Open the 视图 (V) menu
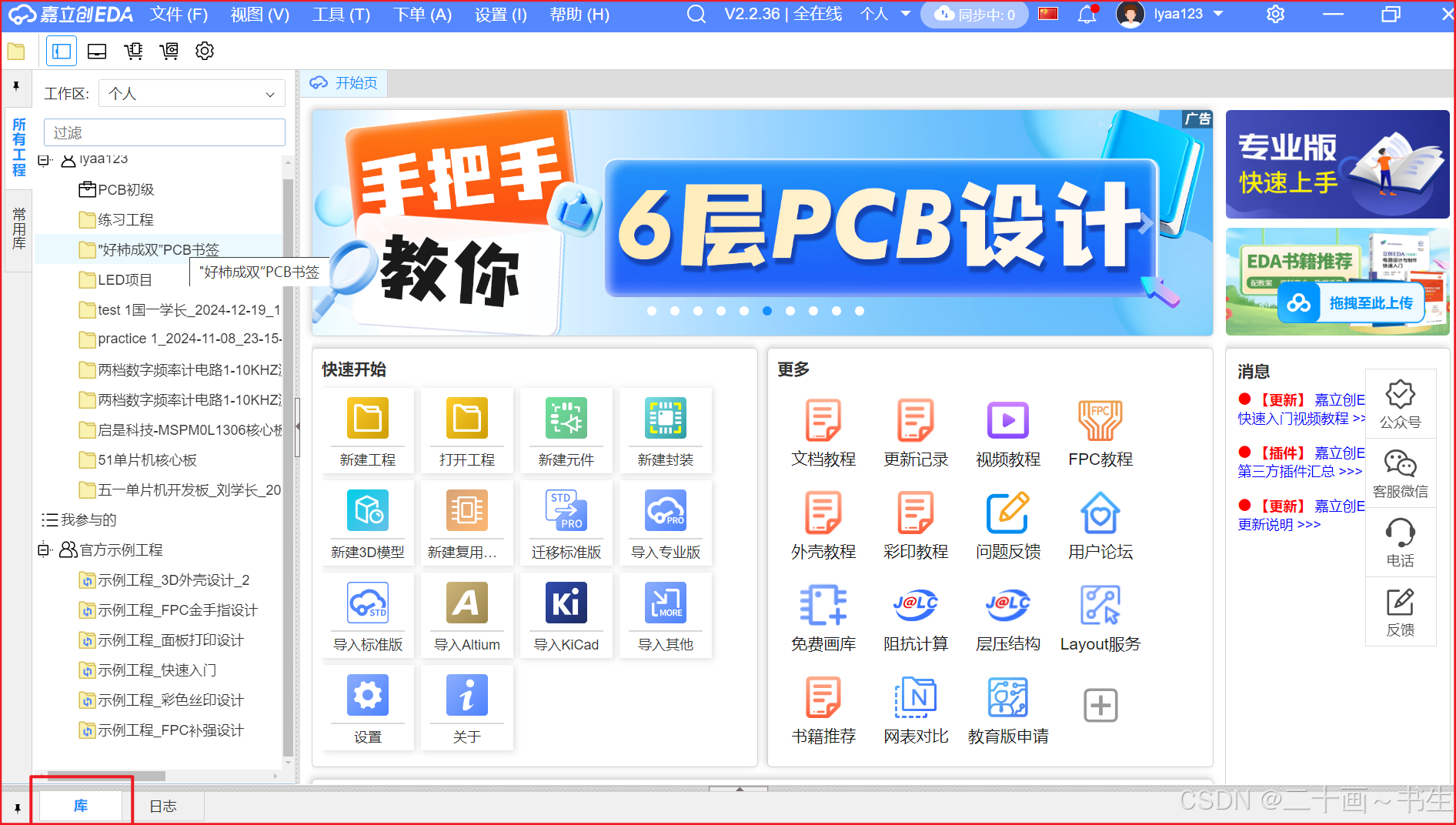Viewport: 1456px width, 825px height. click(x=260, y=15)
